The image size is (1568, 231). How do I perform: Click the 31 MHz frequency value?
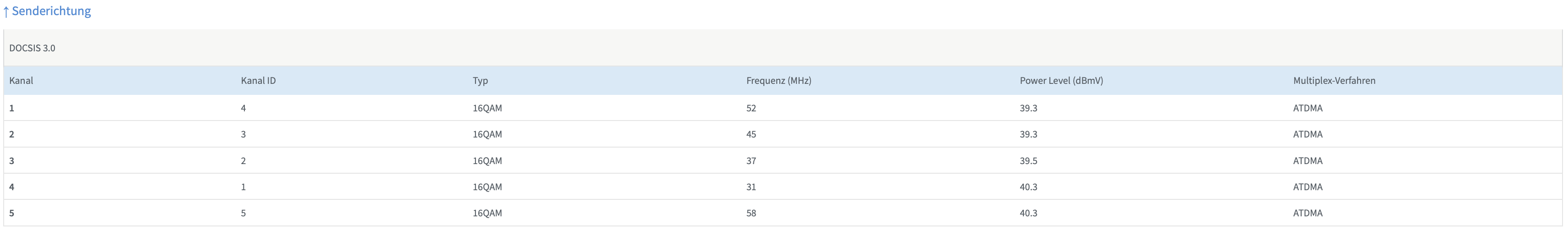pyautogui.click(x=751, y=187)
